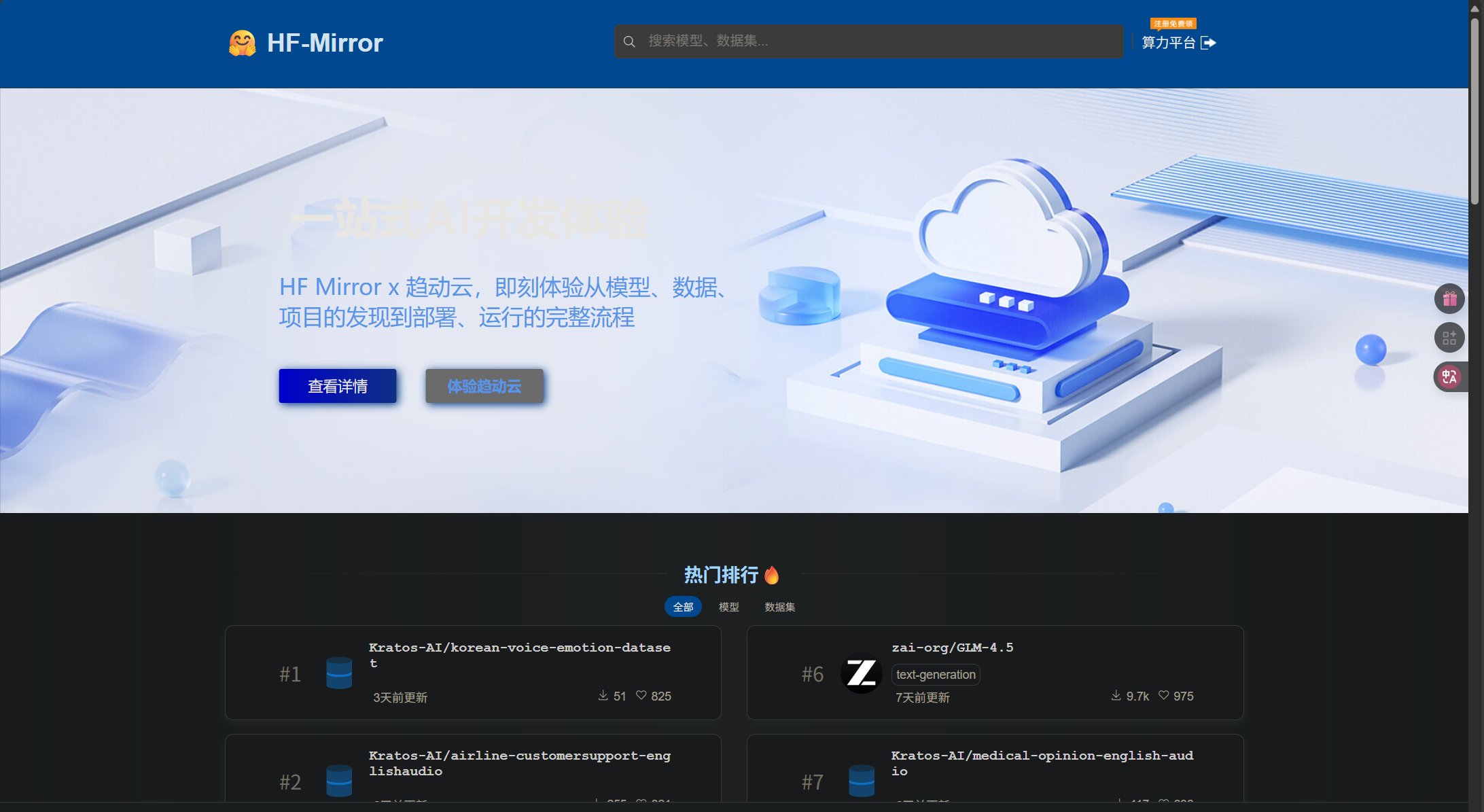Open the grid-plus floating button
Image resolution: width=1484 pixels, height=812 pixels.
click(1449, 338)
